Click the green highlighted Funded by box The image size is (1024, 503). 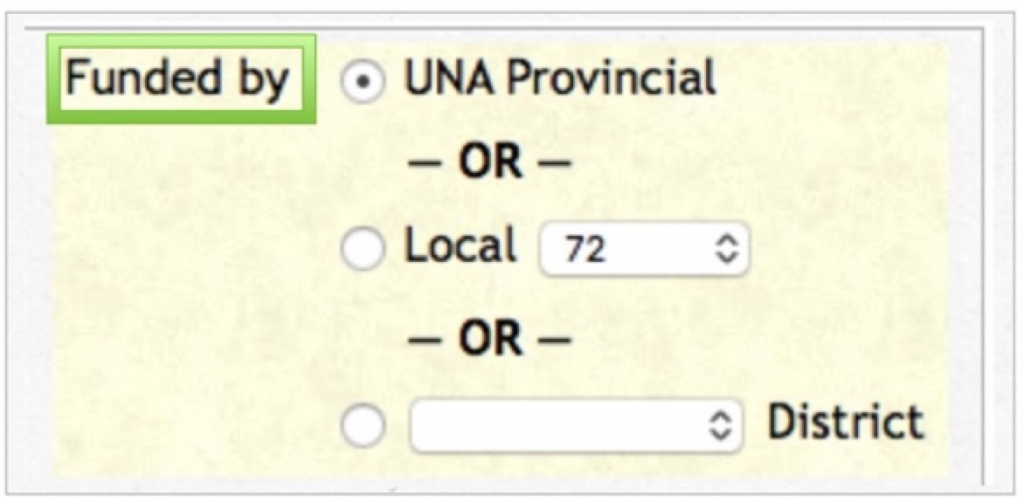click(181, 79)
